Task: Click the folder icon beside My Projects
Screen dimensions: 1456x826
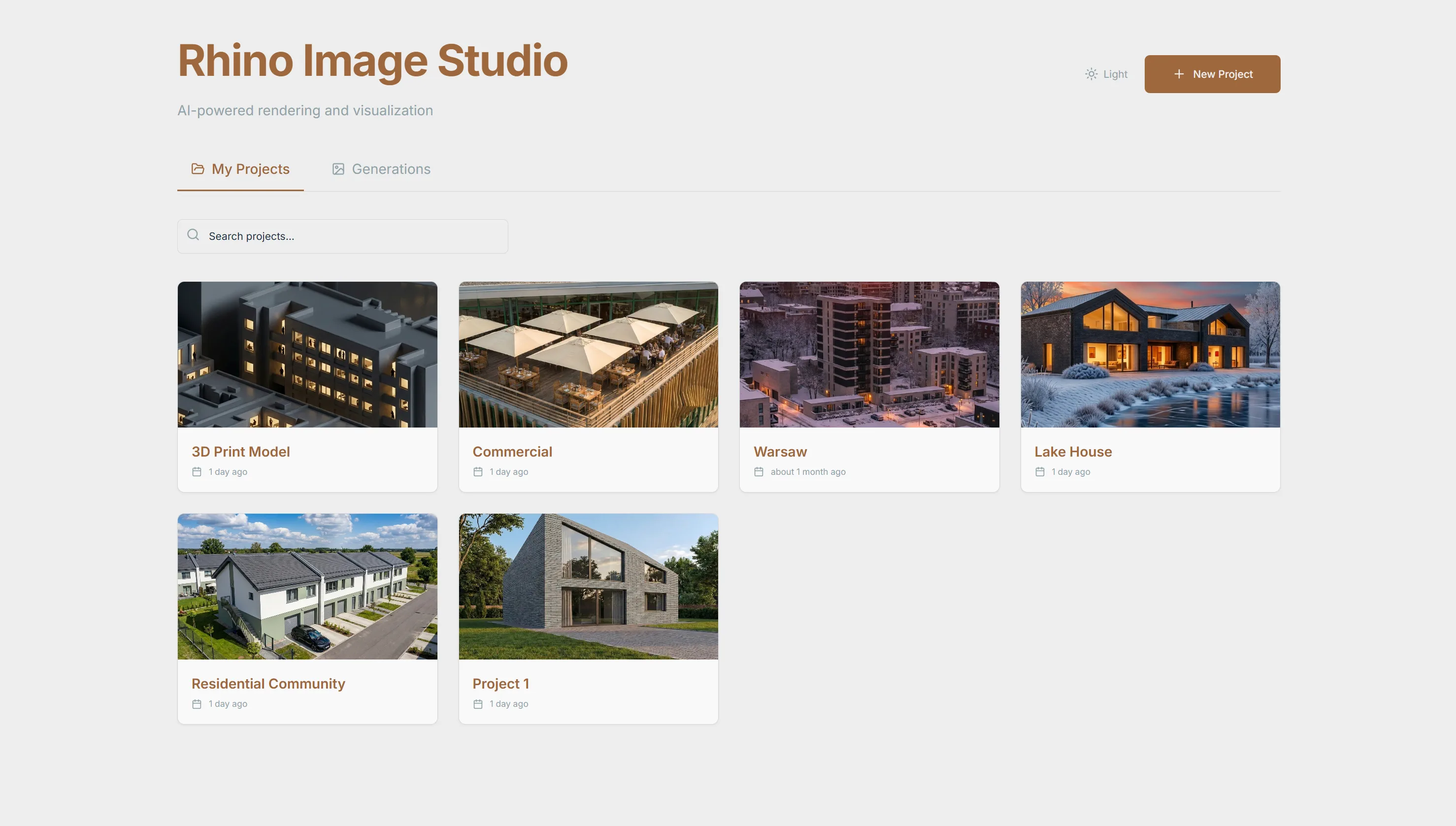Action: 197,168
